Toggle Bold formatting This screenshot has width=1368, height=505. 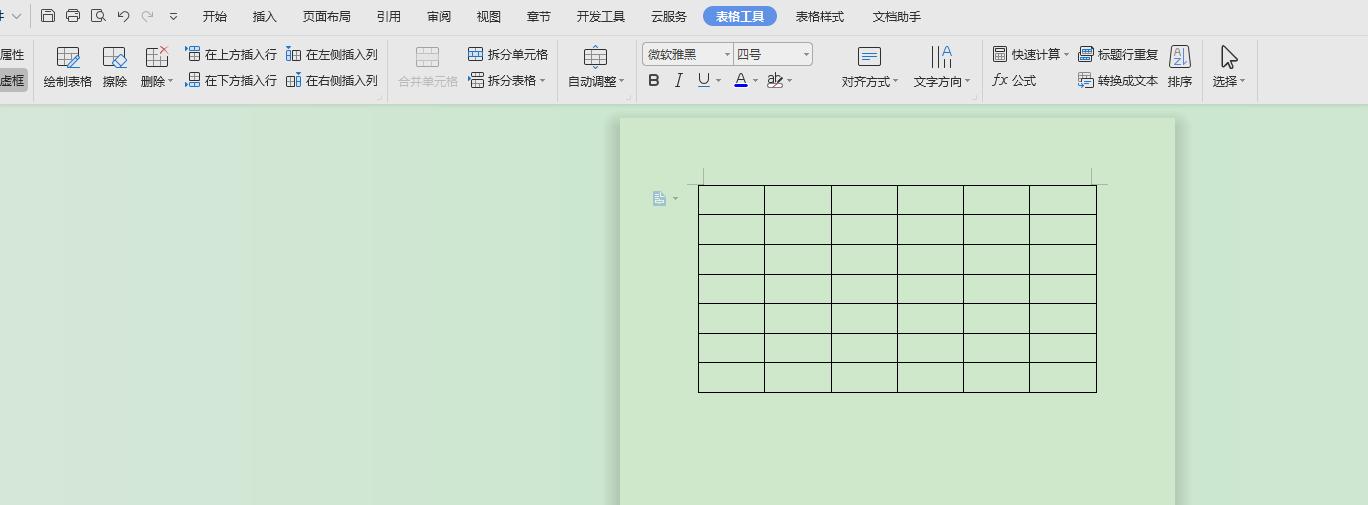pyautogui.click(x=654, y=80)
